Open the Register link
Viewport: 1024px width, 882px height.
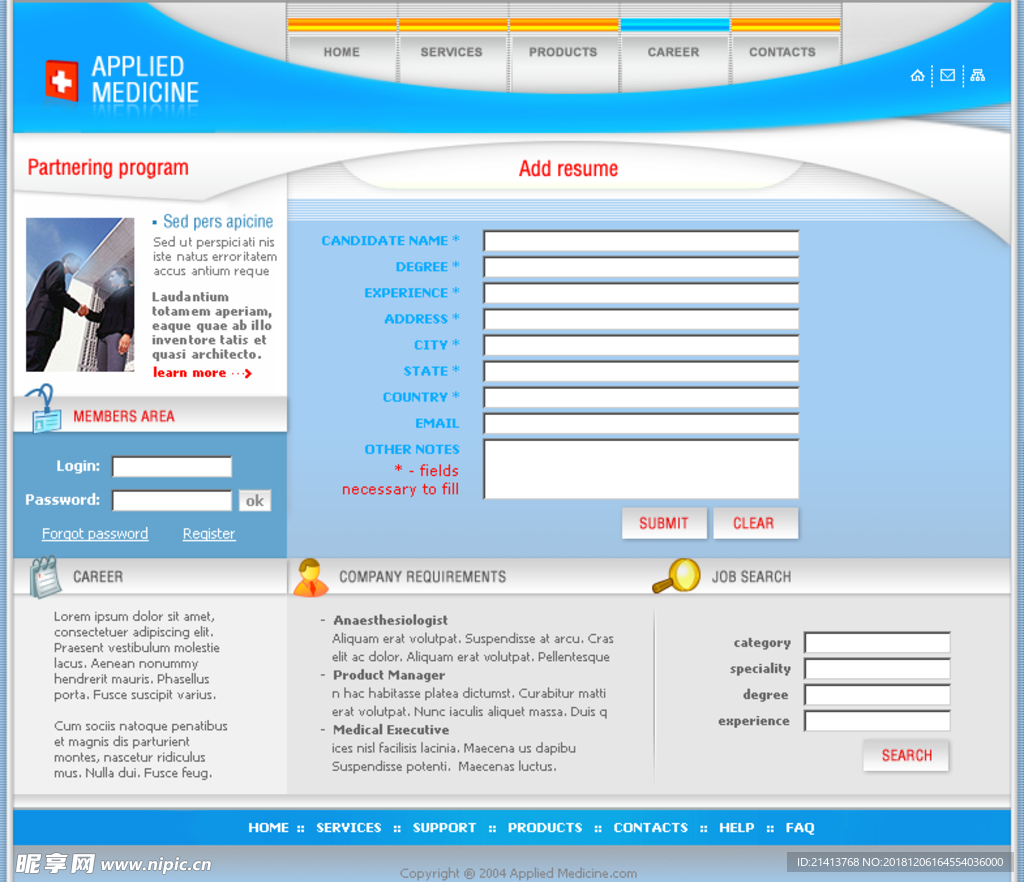point(209,534)
